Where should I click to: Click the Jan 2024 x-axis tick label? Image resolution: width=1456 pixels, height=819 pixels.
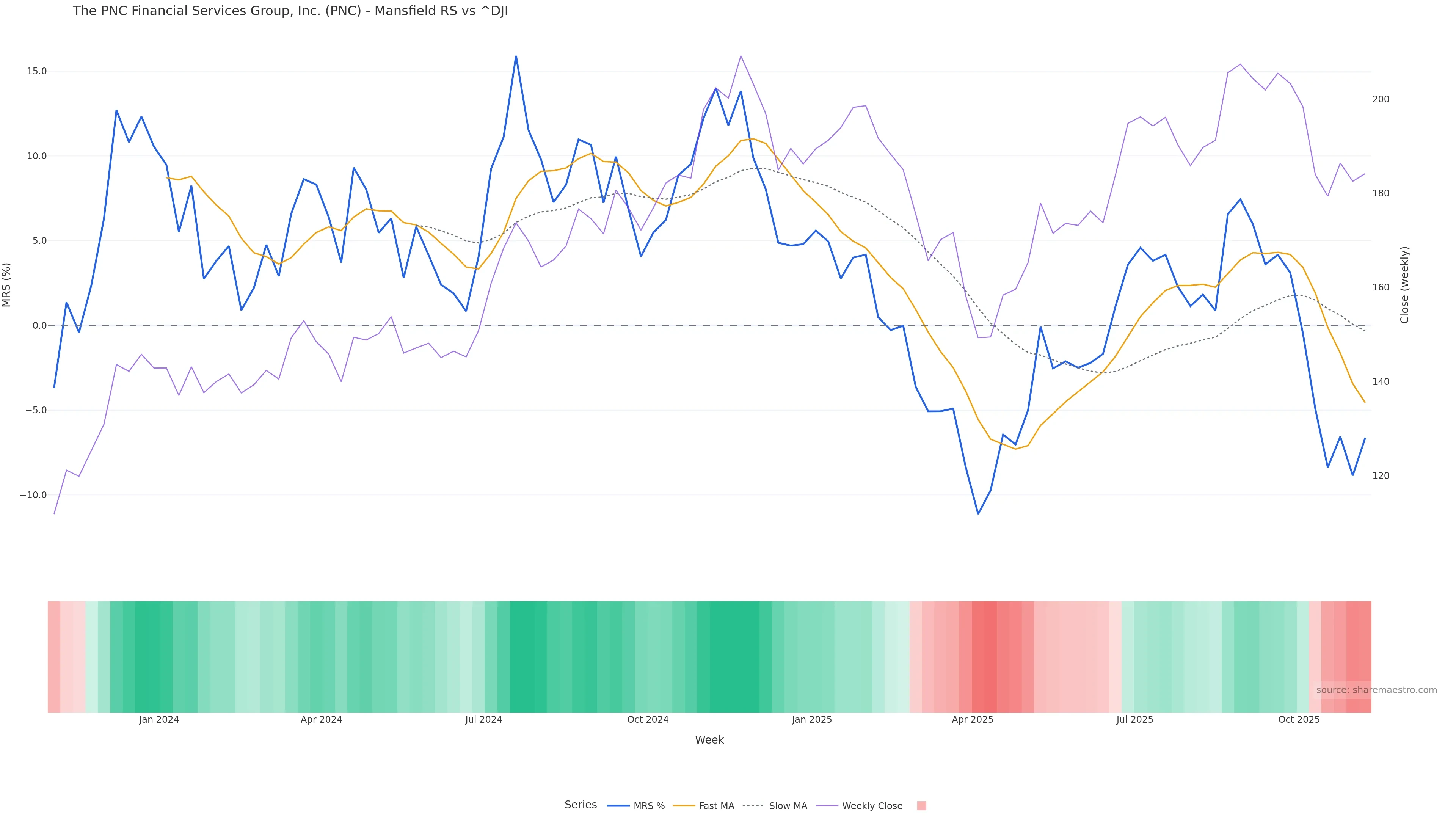[159, 720]
